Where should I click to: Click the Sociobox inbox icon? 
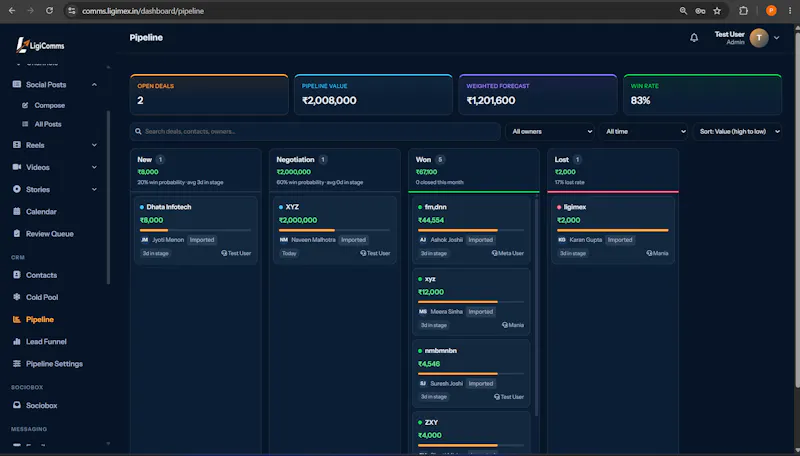[x=17, y=406]
